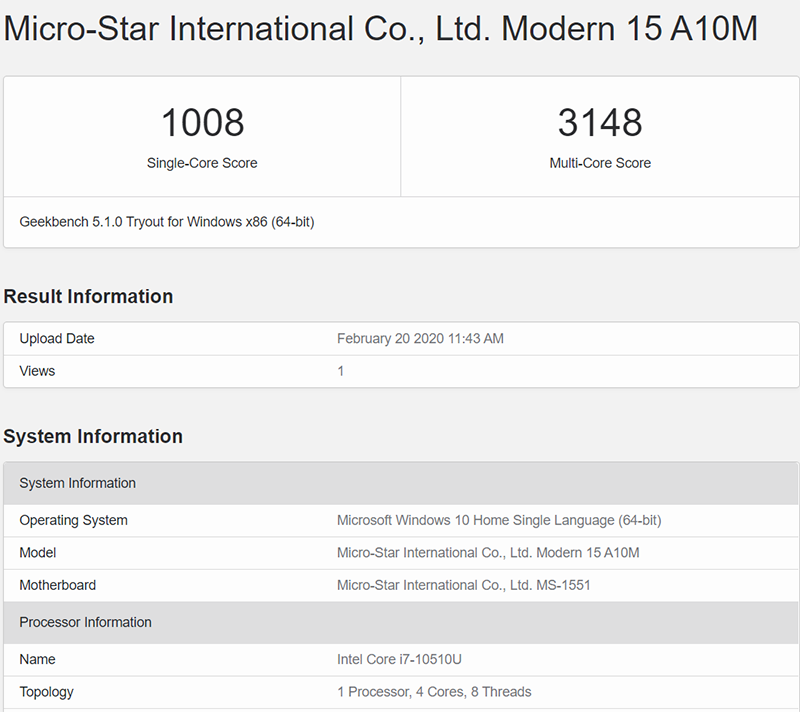800x712 pixels.
Task: Click the Topology row
Action: (x=47, y=691)
